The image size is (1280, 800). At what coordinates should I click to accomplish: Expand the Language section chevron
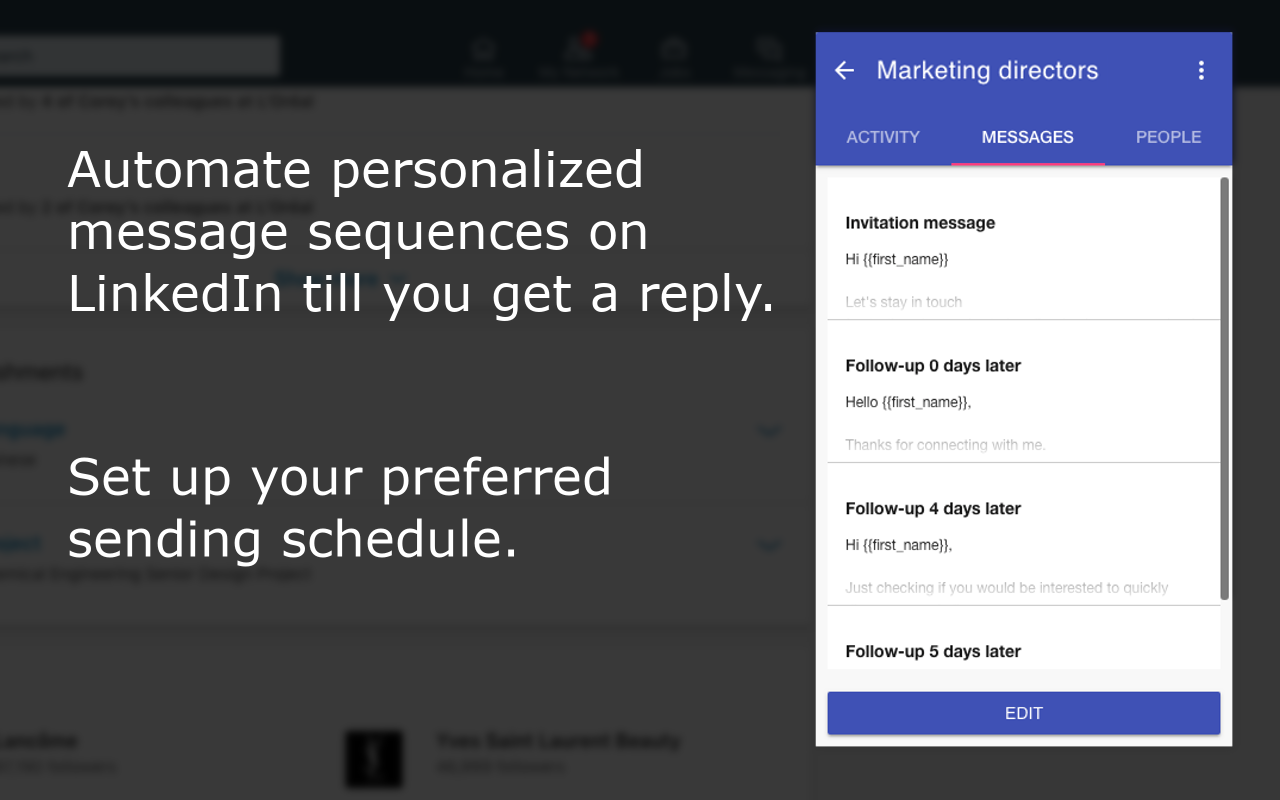tap(769, 432)
